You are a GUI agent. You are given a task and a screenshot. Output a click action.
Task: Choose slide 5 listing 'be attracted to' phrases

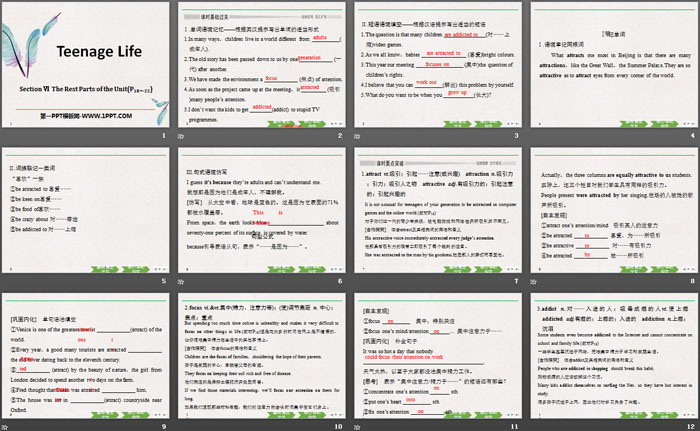tap(87, 213)
